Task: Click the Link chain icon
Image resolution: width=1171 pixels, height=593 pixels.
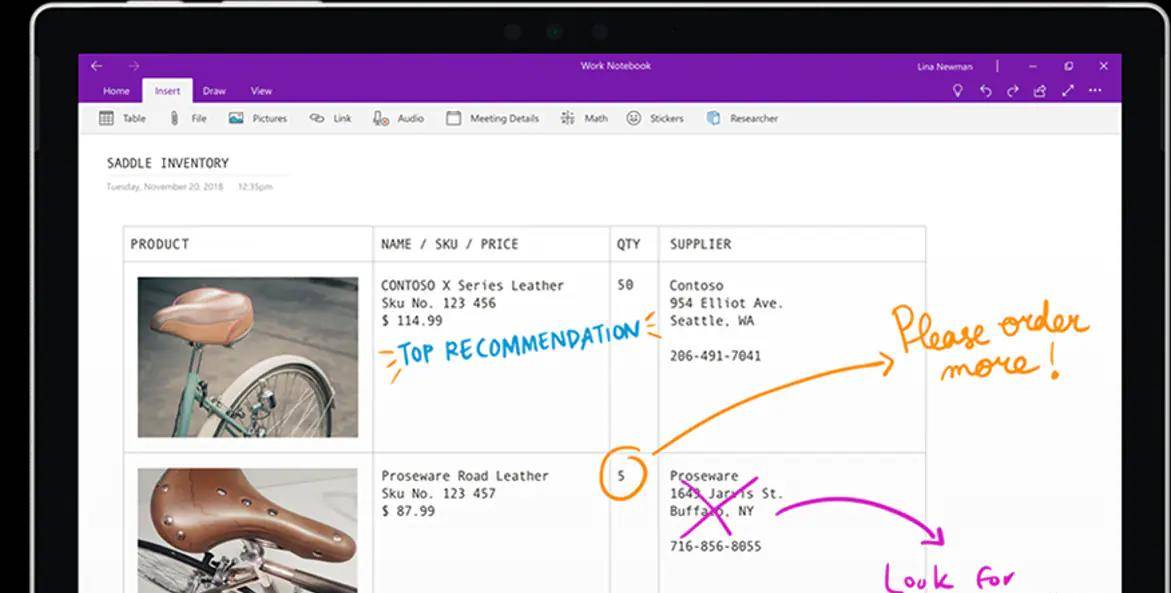Action: click(x=317, y=118)
